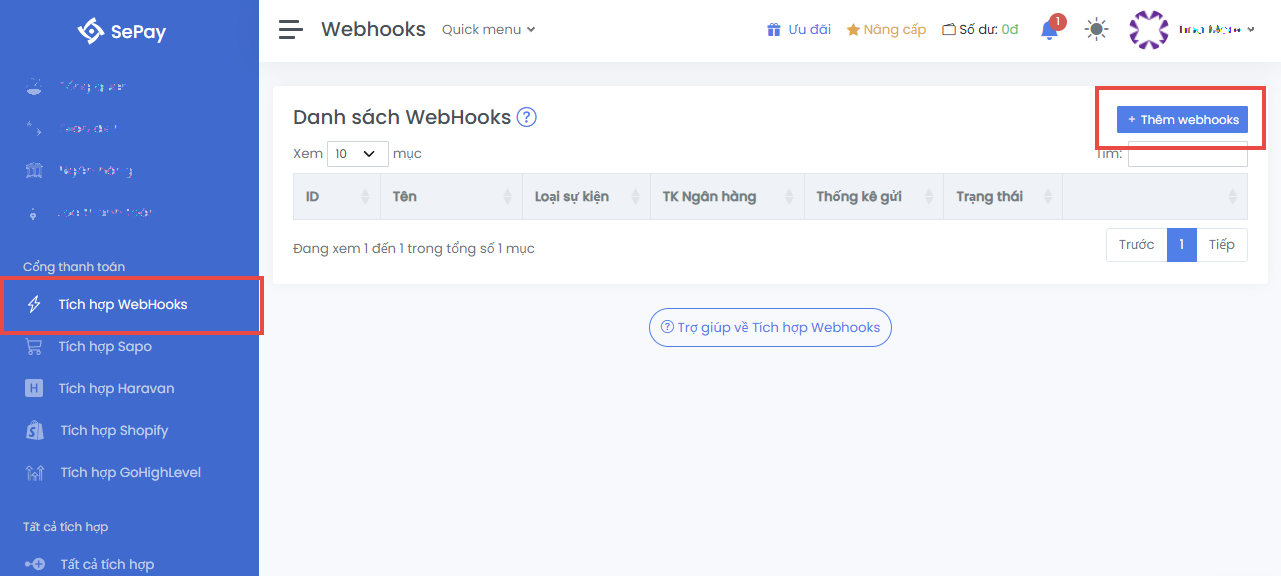Click the user avatar image

click(x=1148, y=30)
